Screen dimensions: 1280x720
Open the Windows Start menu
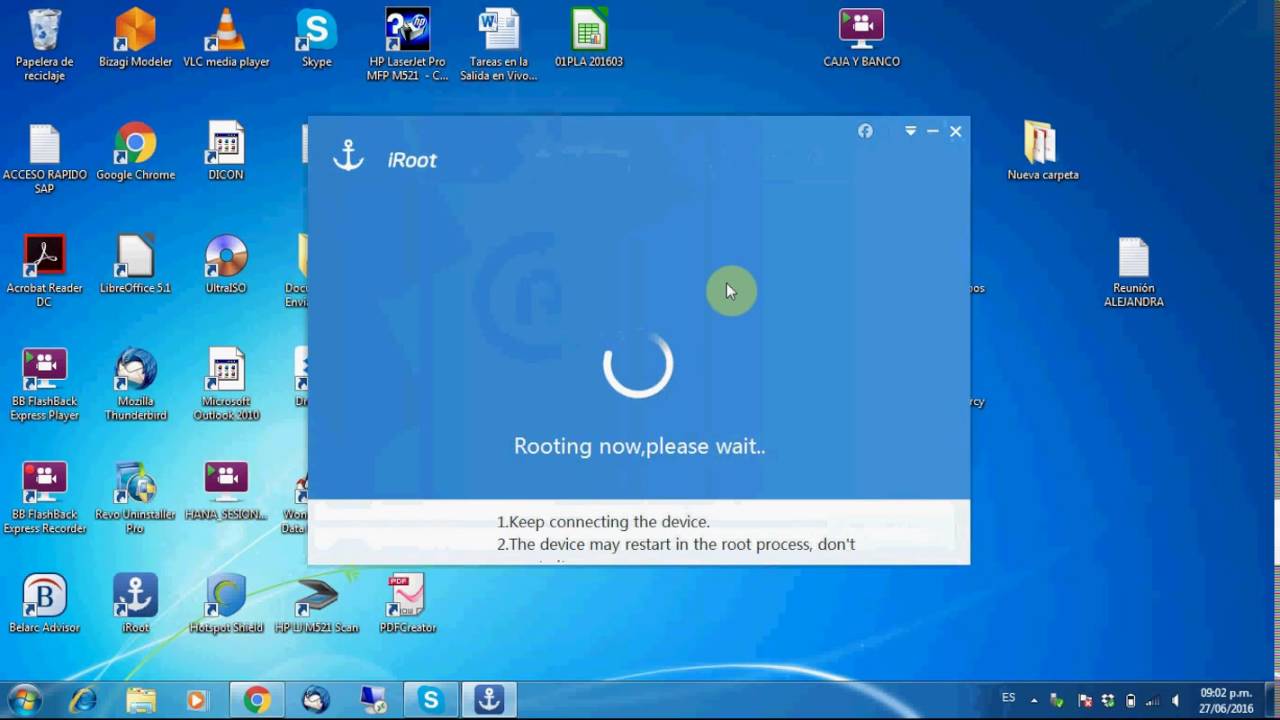(24, 700)
